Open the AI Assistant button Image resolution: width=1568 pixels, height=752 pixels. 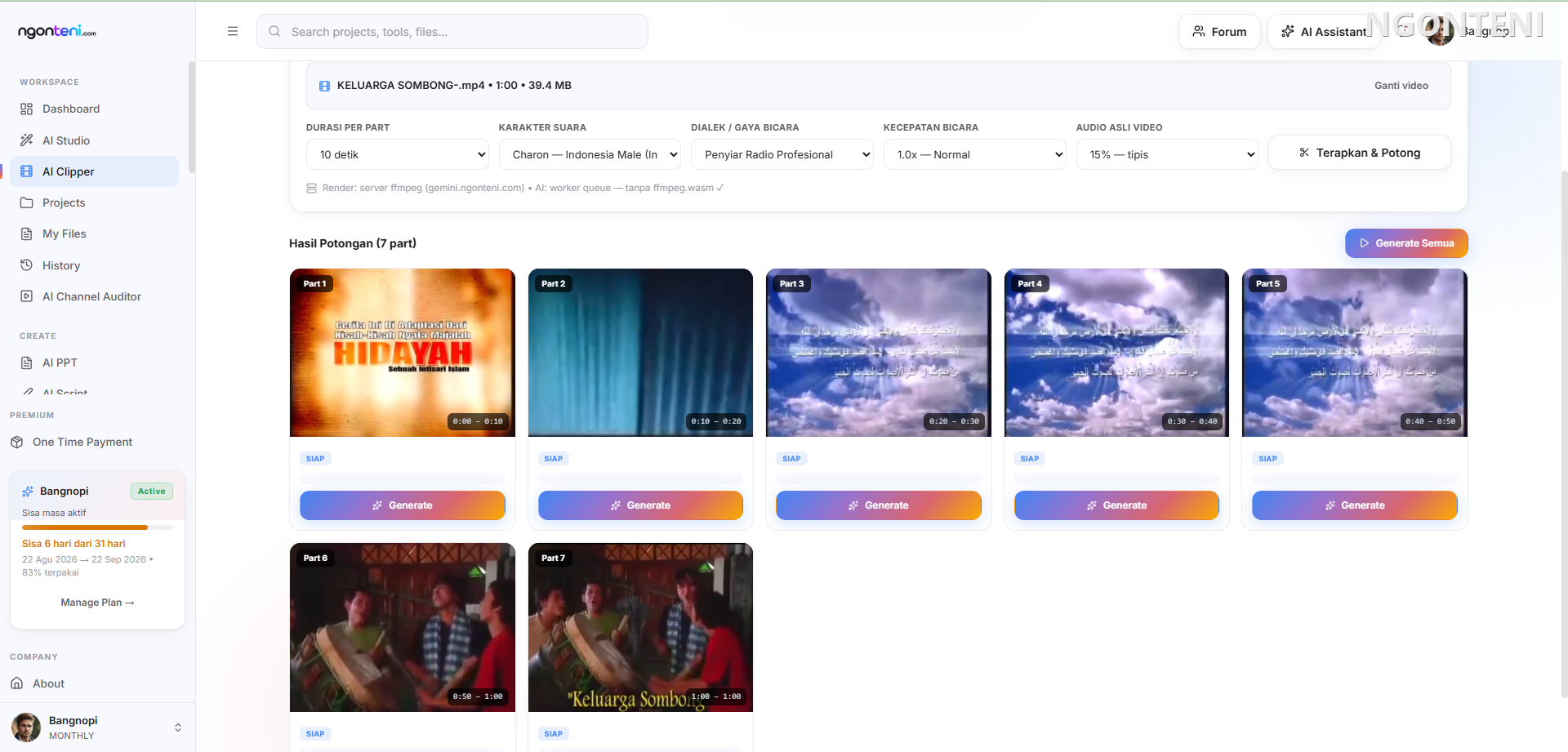coord(1324,31)
